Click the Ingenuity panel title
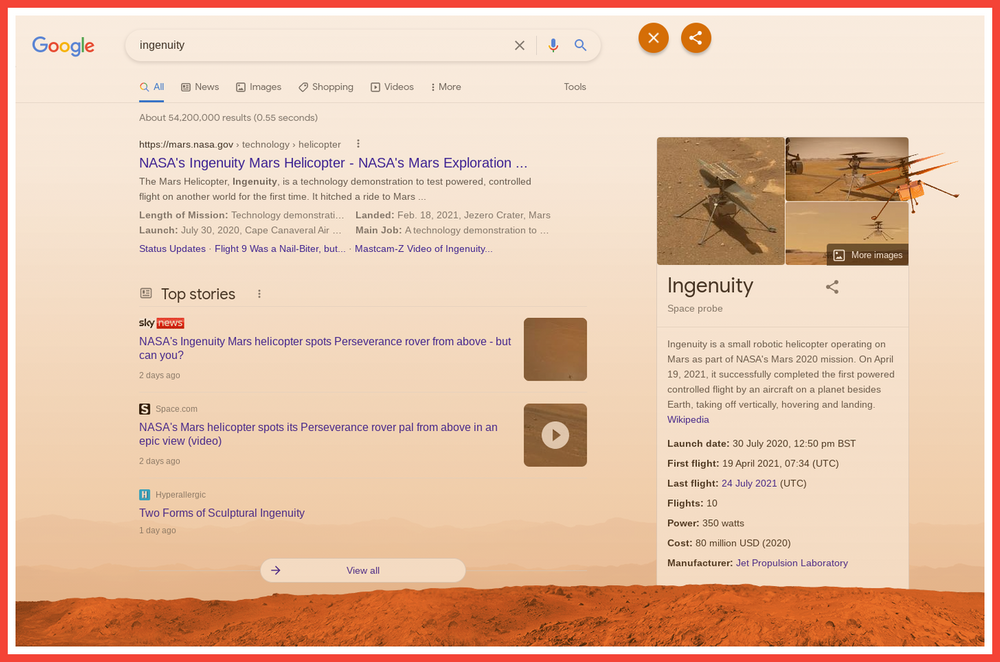The image size is (1000, 662). (710, 286)
